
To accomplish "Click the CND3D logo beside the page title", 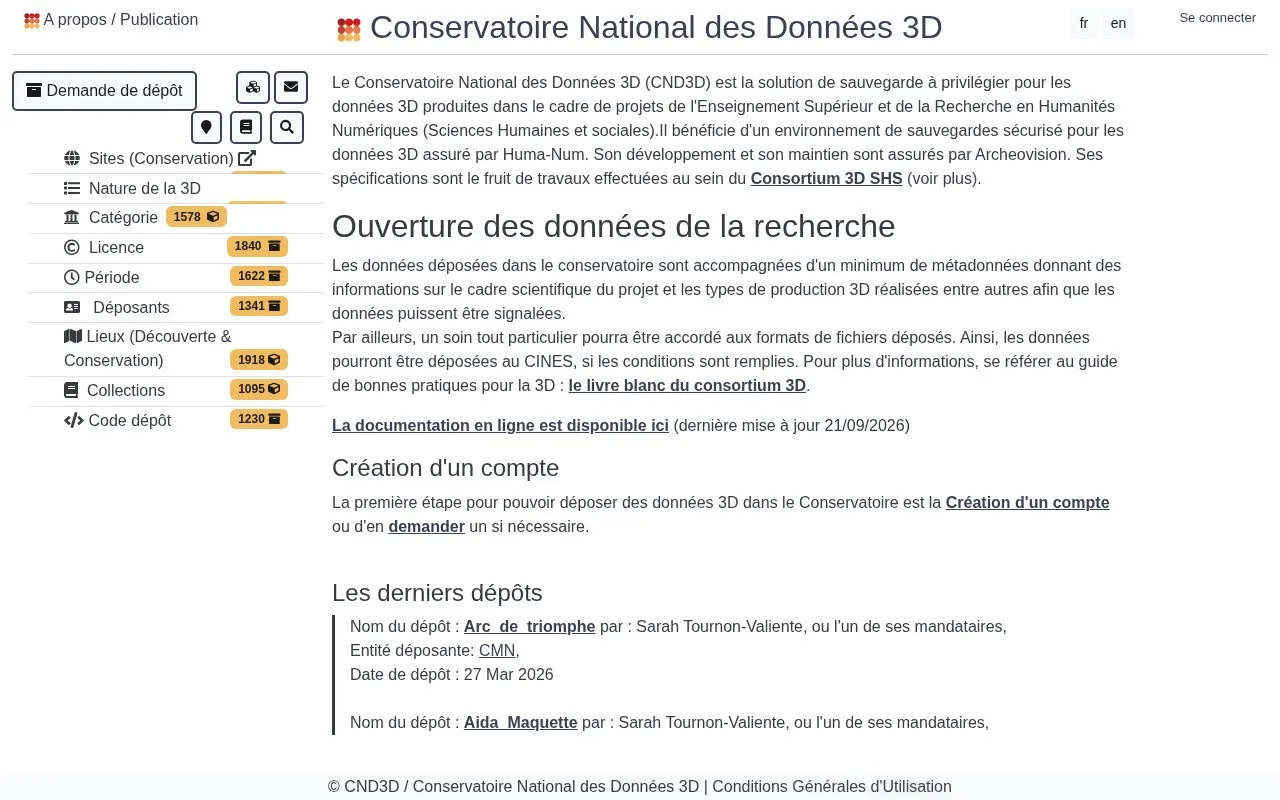I will click(x=348, y=29).
